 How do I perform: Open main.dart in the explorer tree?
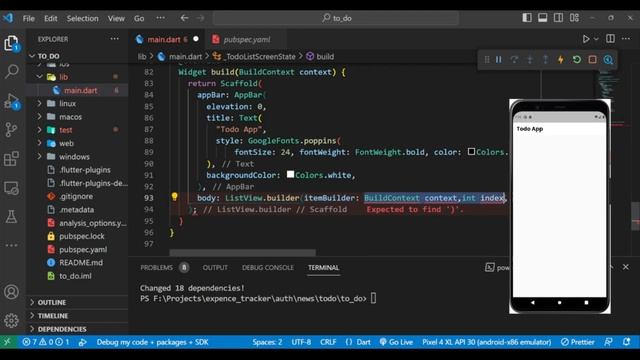point(80,90)
